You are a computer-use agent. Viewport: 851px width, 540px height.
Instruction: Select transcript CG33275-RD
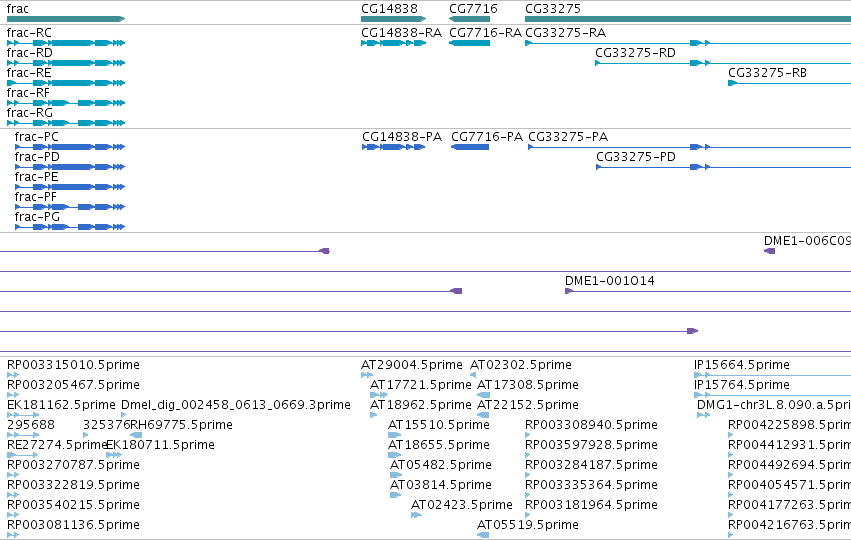tap(723, 63)
